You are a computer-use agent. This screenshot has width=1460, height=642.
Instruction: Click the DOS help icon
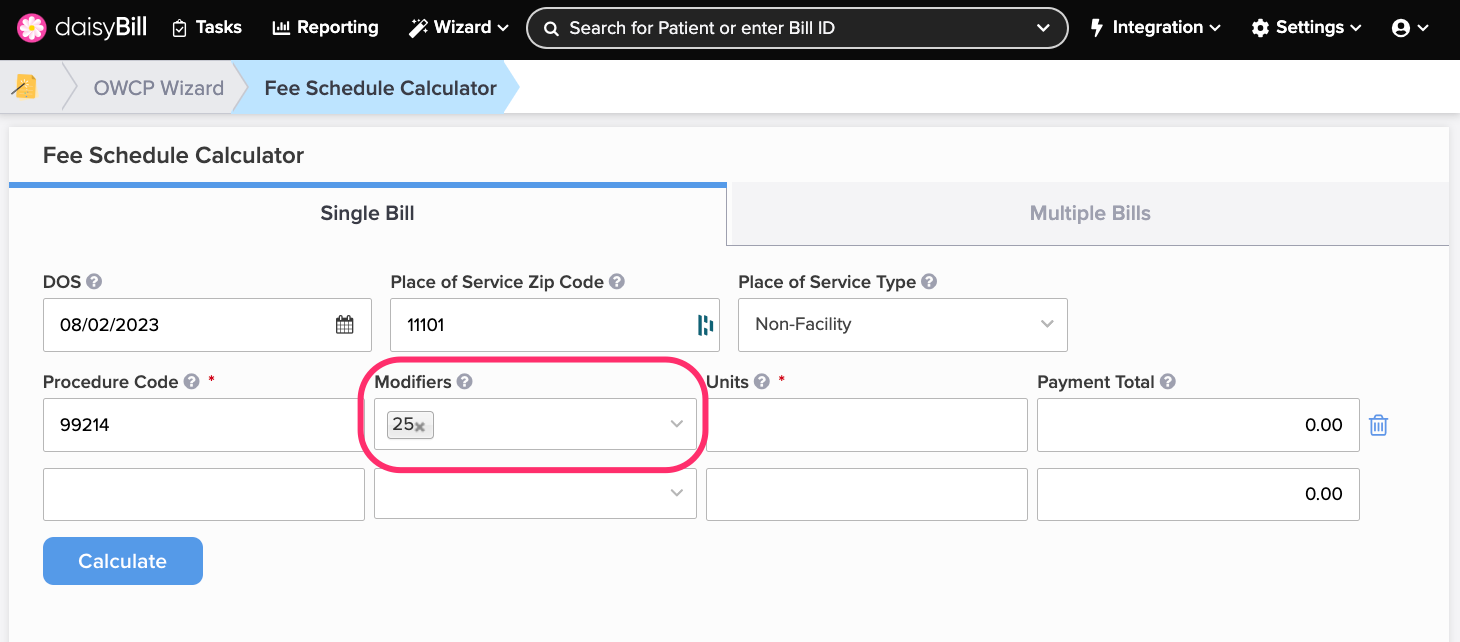point(94,282)
